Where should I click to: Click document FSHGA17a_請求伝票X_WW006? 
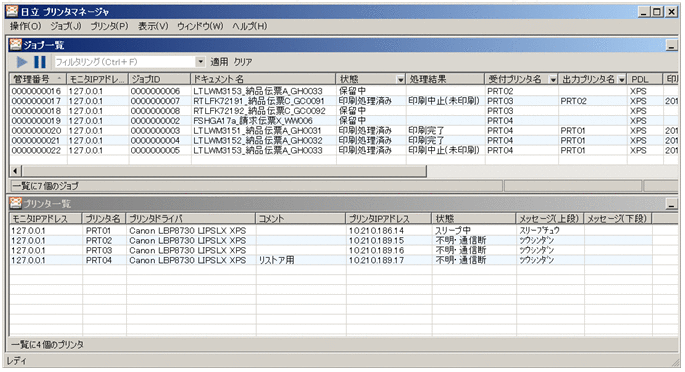[253, 121]
